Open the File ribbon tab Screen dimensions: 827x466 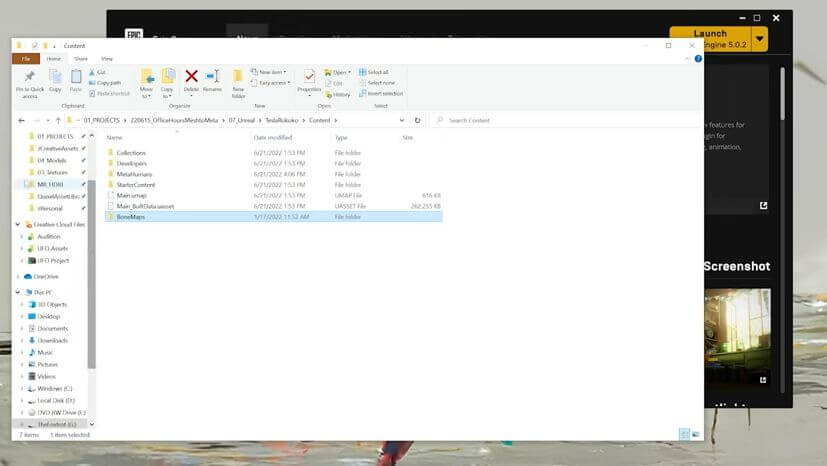pos(26,59)
